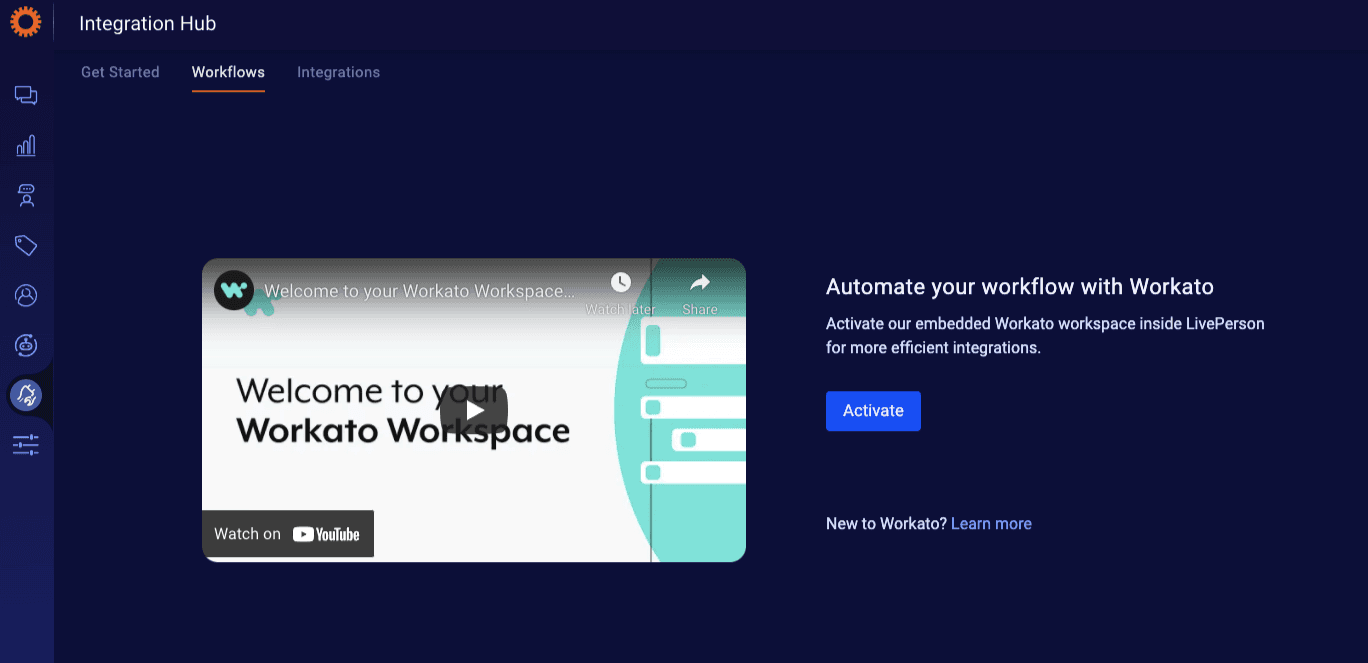Click the Share arrow on video
The image size is (1368, 663).
click(x=700, y=283)
